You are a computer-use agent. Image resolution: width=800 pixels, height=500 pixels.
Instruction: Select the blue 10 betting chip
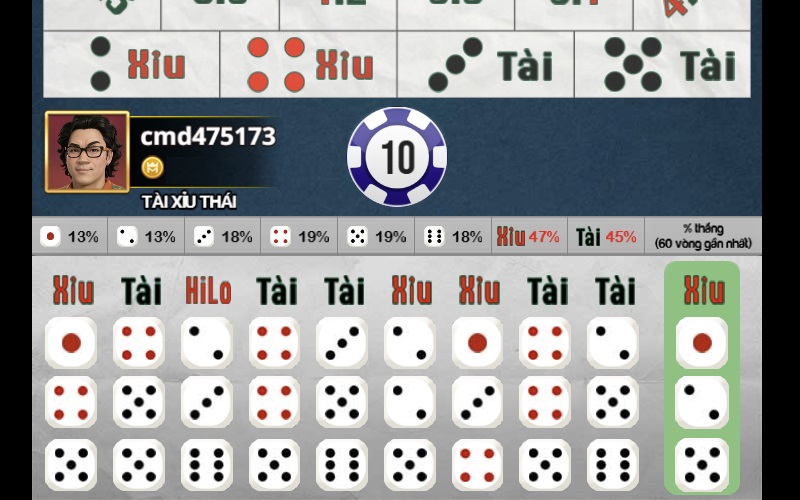pos(397,157)
